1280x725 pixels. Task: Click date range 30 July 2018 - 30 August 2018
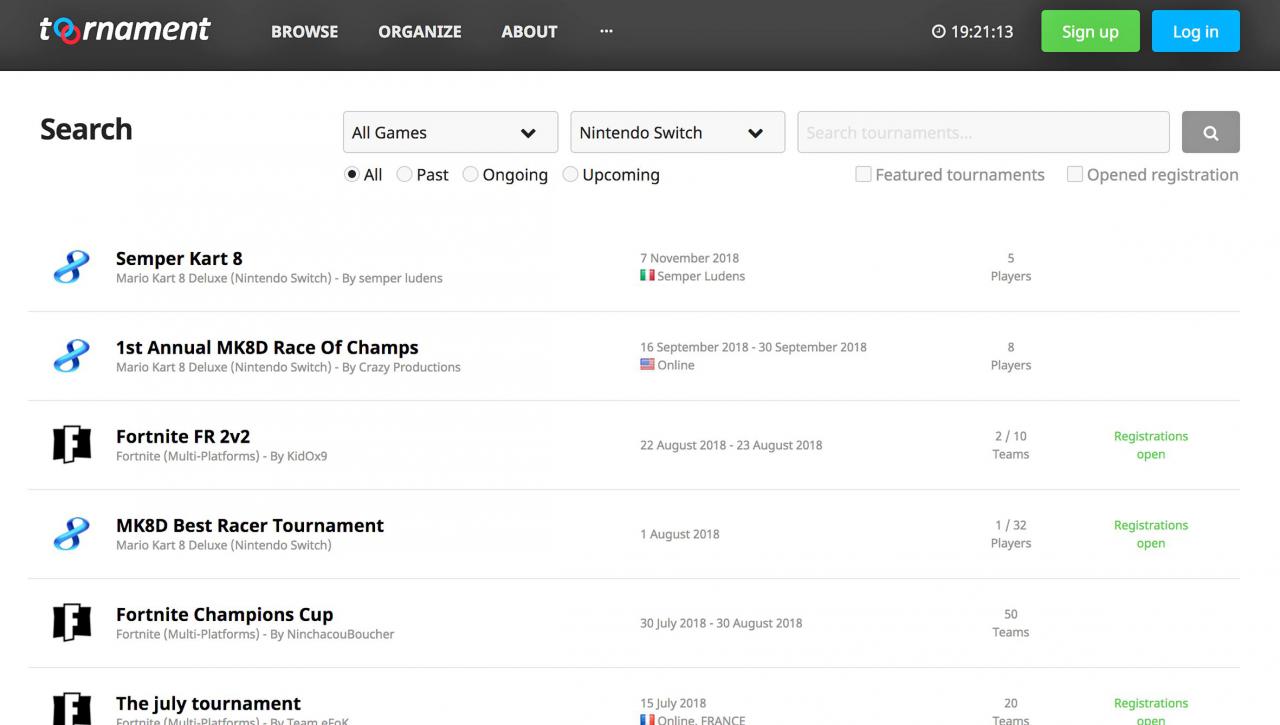click(x=721, y=623)
